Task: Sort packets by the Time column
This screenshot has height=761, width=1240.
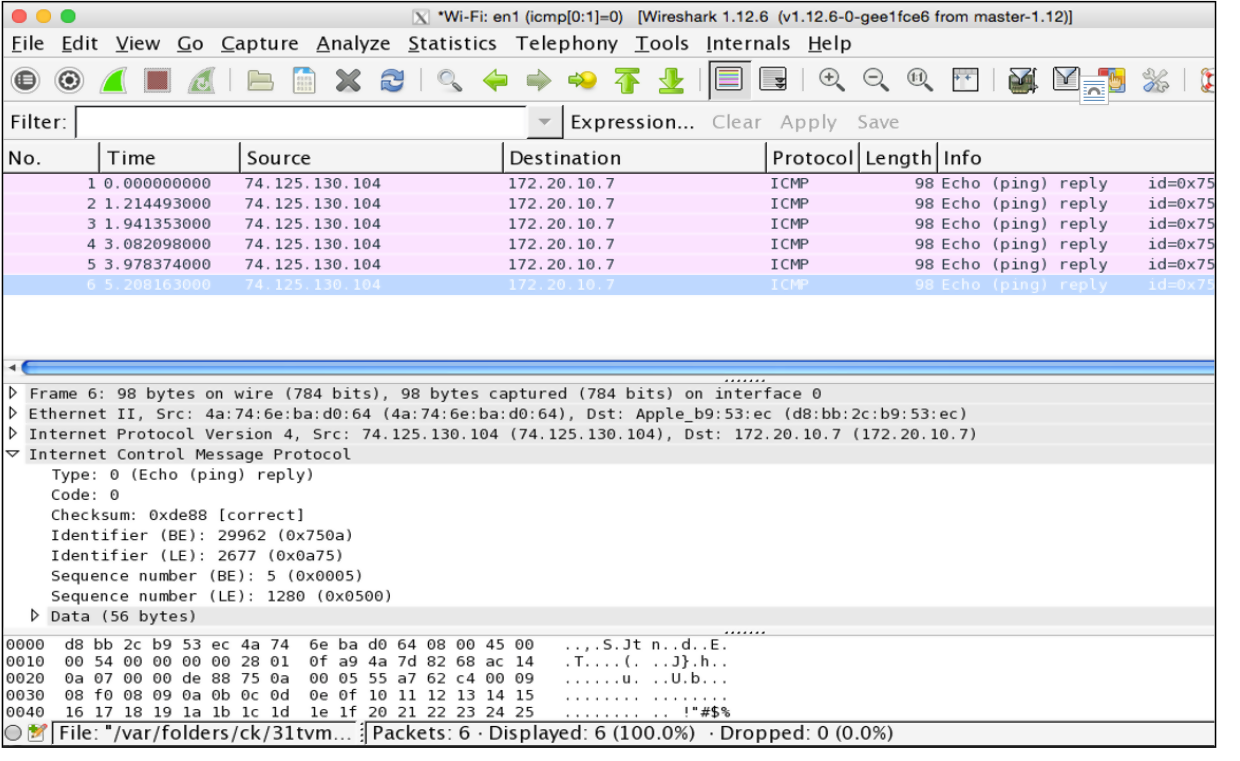Action: point(131,158)
